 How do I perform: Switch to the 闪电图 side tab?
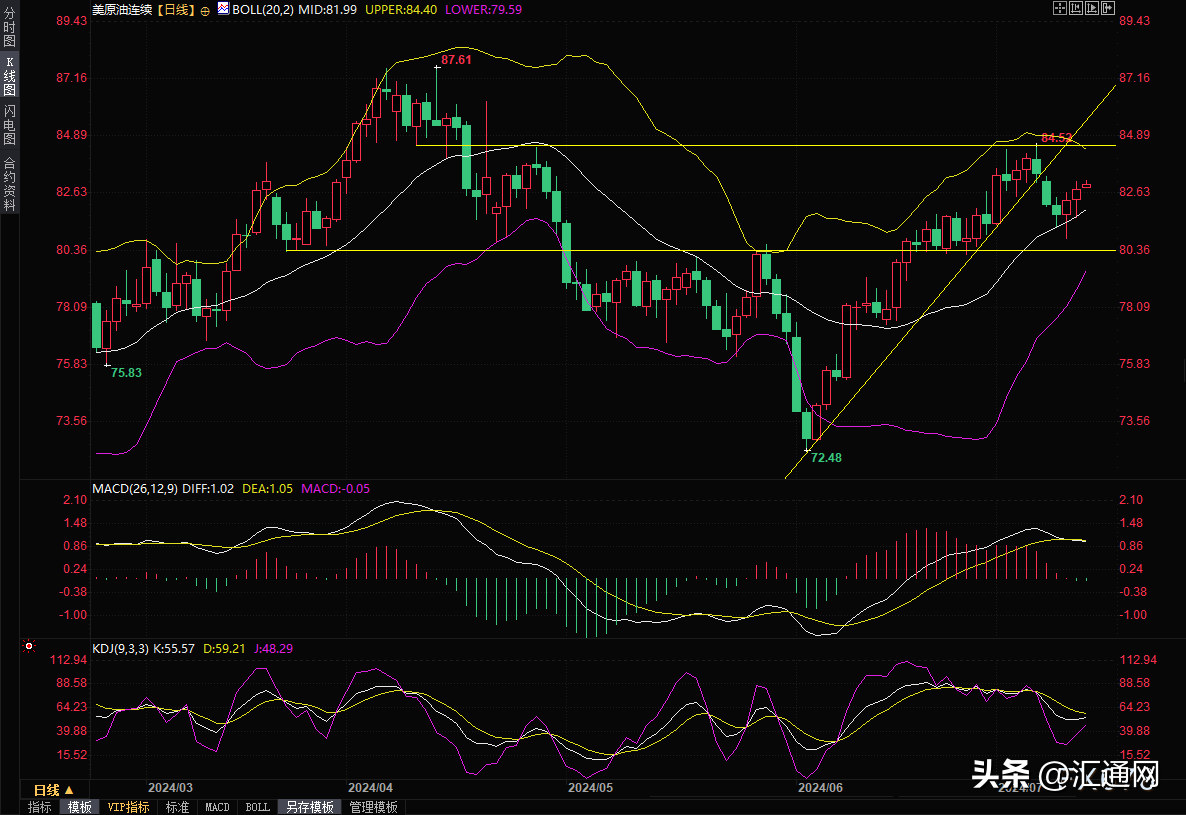coord(9,124)
